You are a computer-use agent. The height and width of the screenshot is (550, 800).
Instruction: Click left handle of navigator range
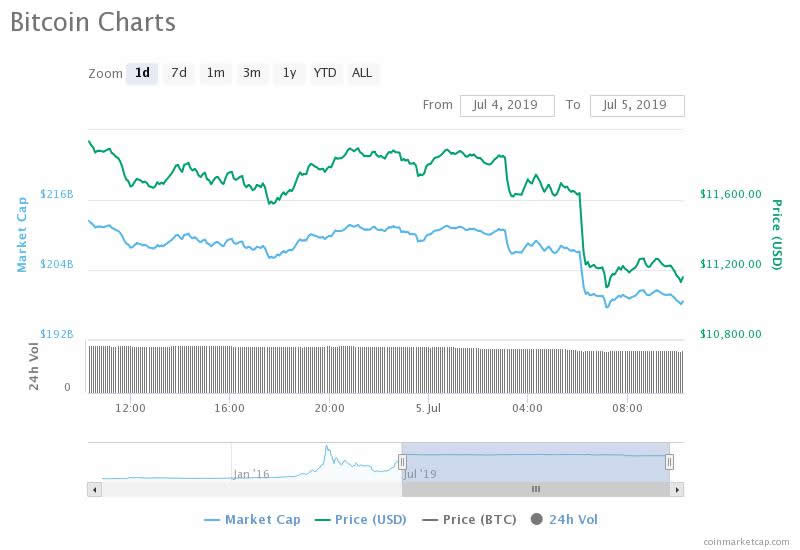[402, 461]
